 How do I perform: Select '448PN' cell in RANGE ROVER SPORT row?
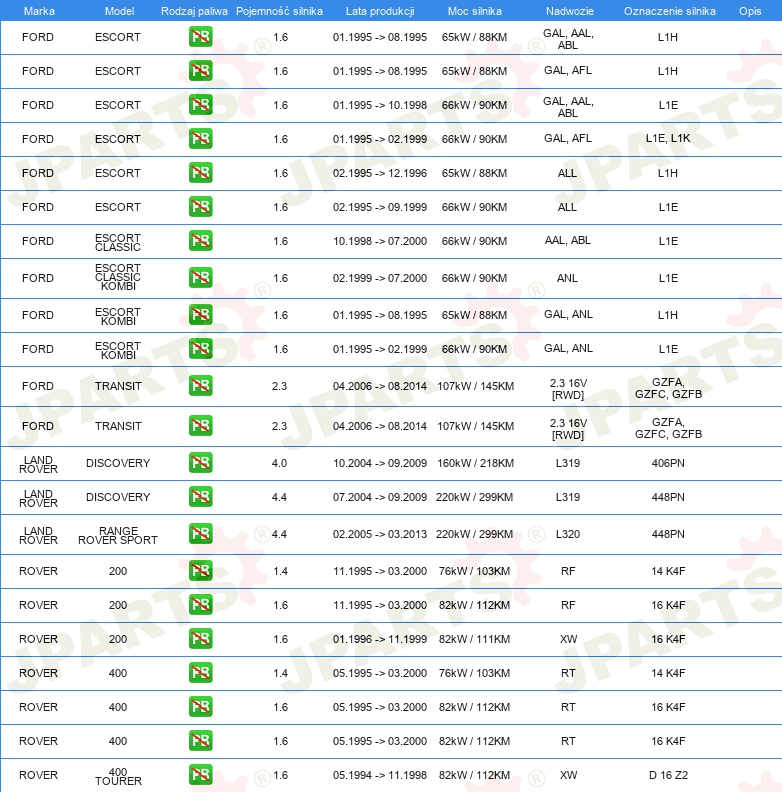pyautogui.click(x=668, y=534)
